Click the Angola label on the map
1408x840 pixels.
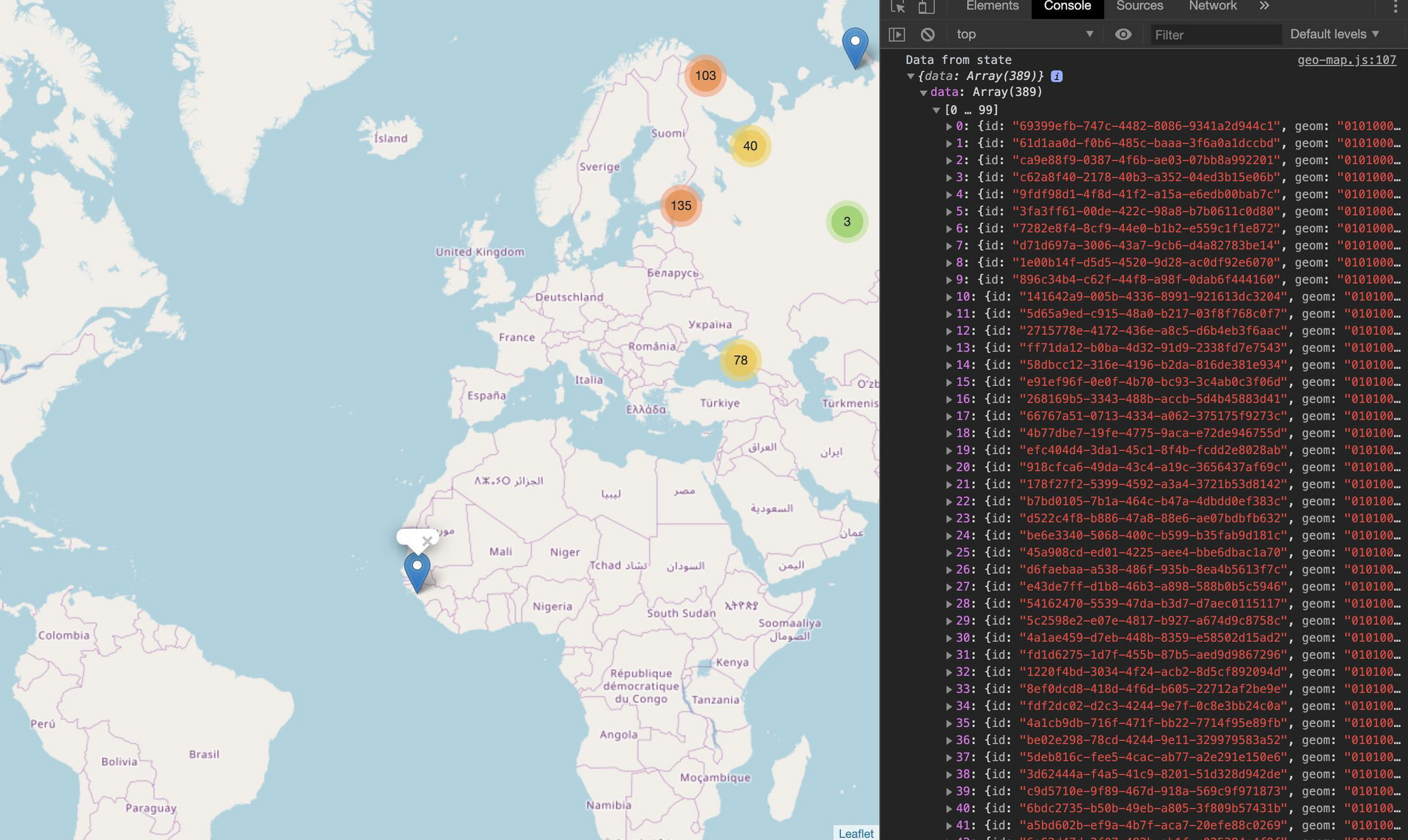[619, 734]
